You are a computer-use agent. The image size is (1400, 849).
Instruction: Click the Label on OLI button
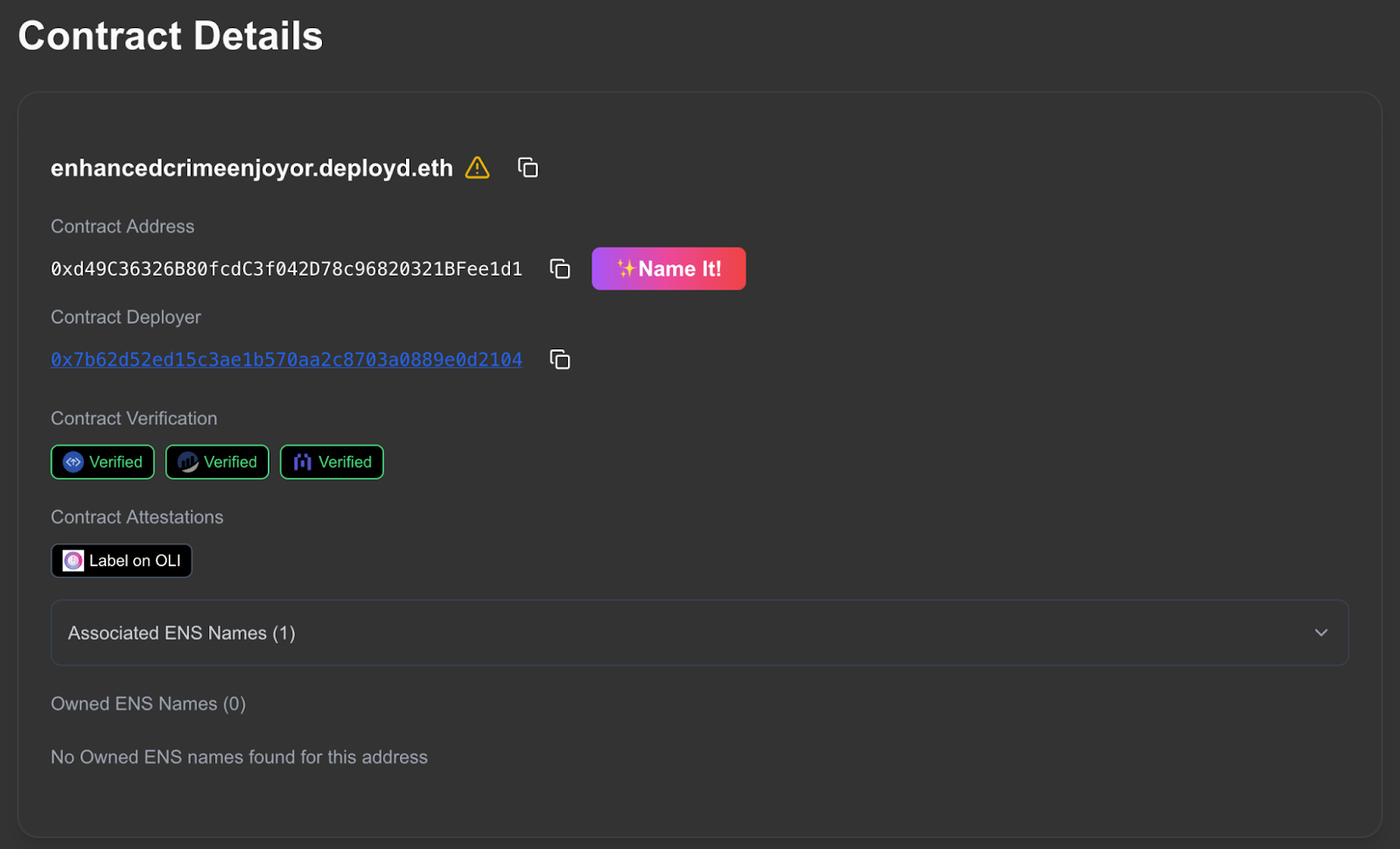pos(122,561)
